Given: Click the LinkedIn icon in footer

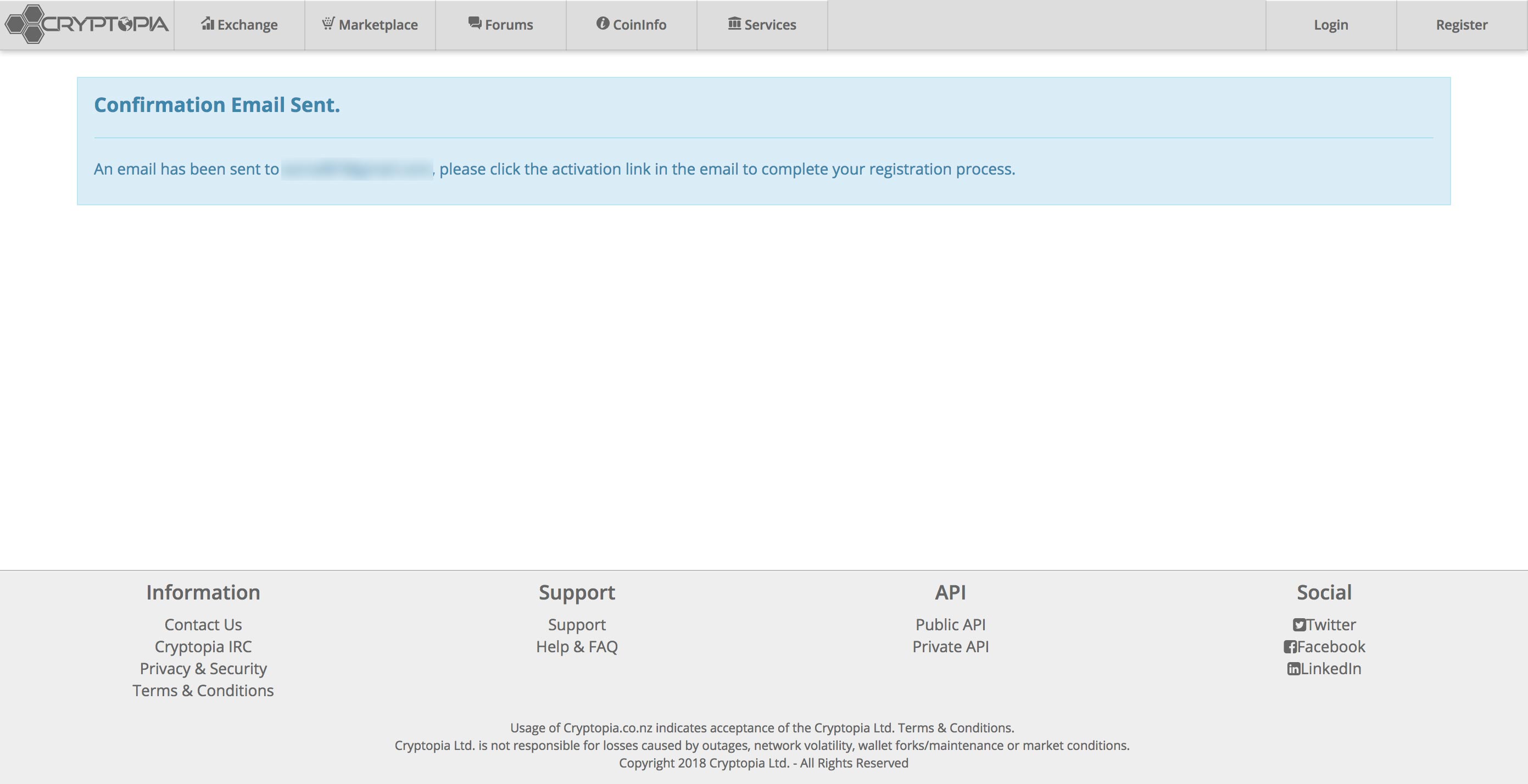Looking at the screenshot, I should (x=1293, y=669).
